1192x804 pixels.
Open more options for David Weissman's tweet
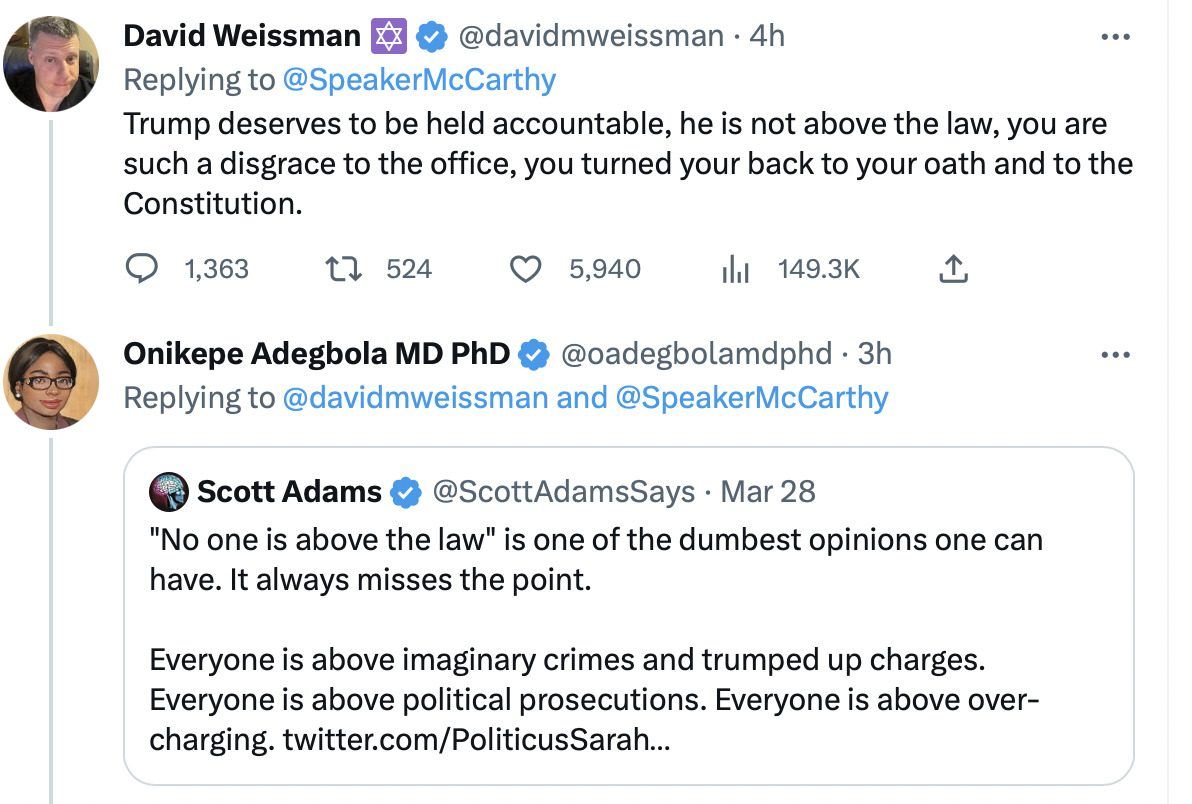click(1114, 37)
